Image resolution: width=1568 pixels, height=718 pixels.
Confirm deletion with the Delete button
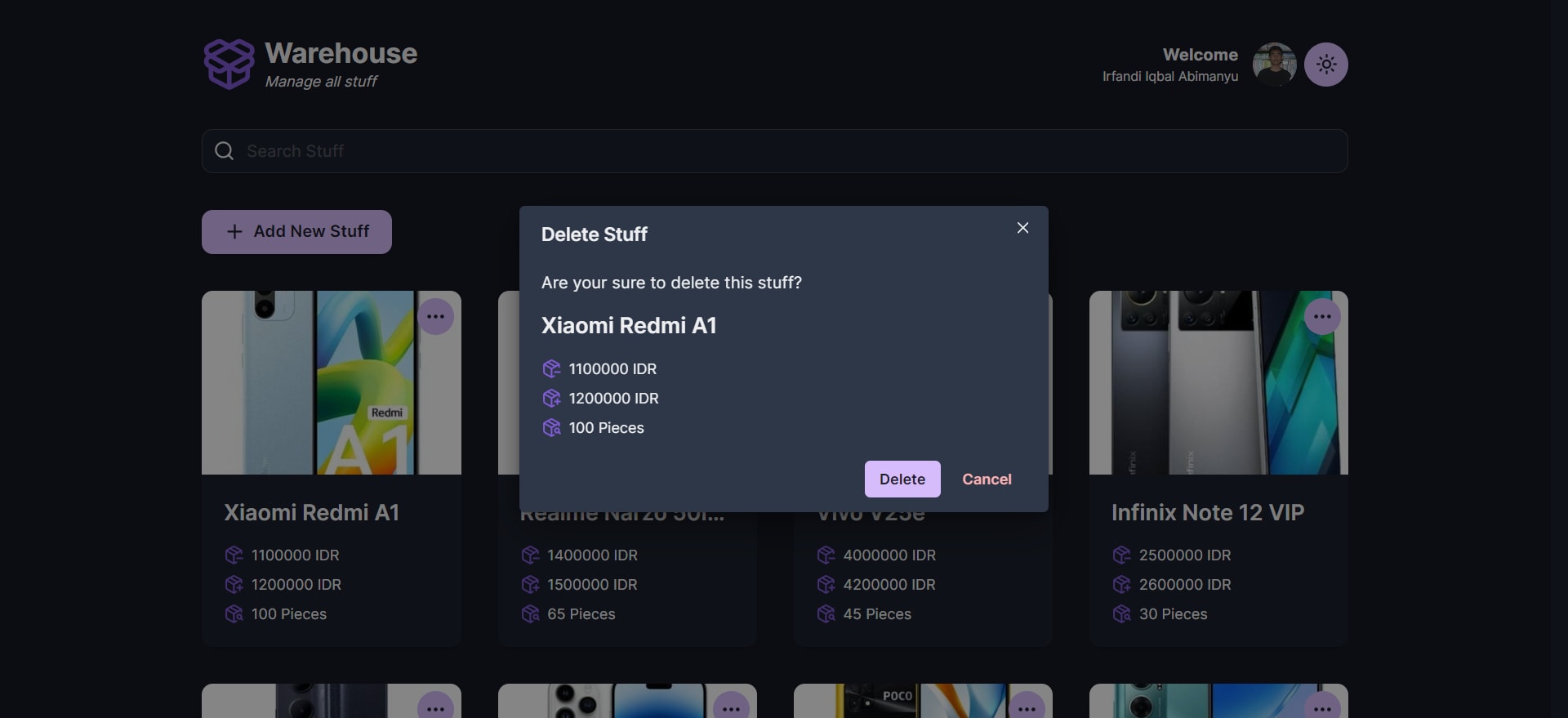tap(902, 479)
